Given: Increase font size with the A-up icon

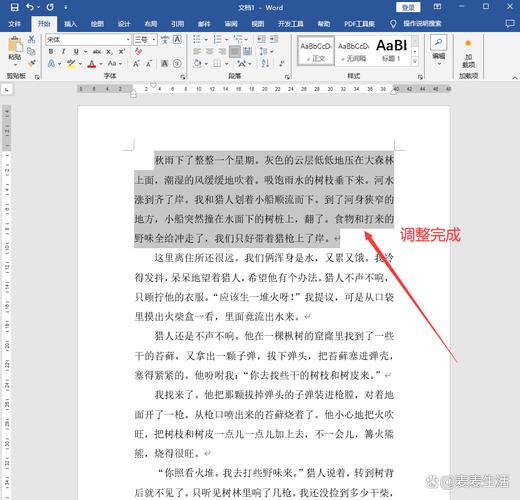Looking at the screenshot, I should 136,63.
